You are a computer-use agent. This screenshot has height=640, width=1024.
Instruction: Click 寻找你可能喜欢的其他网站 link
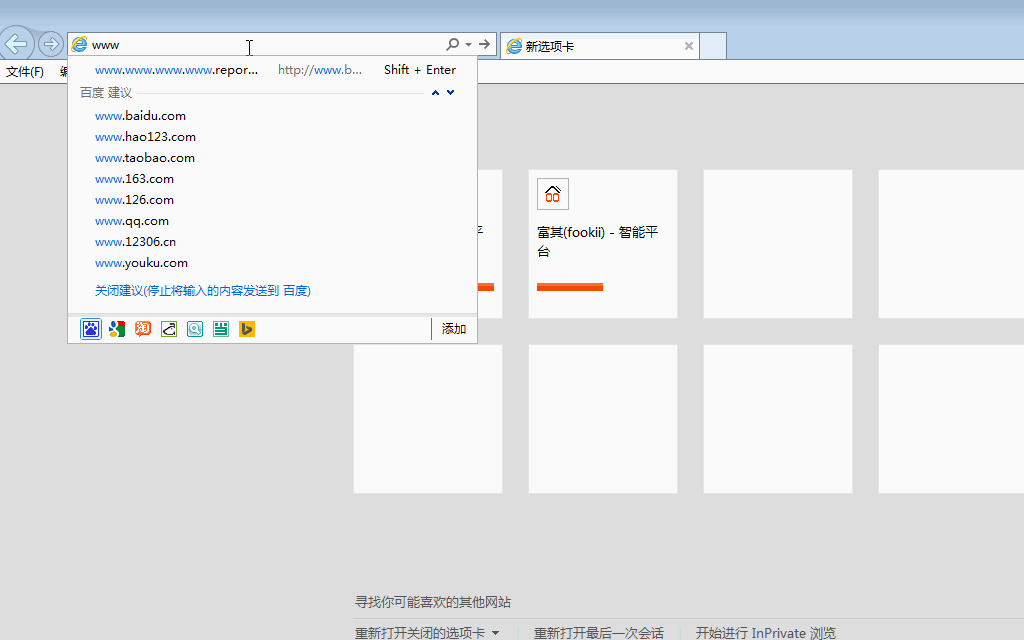432,602
